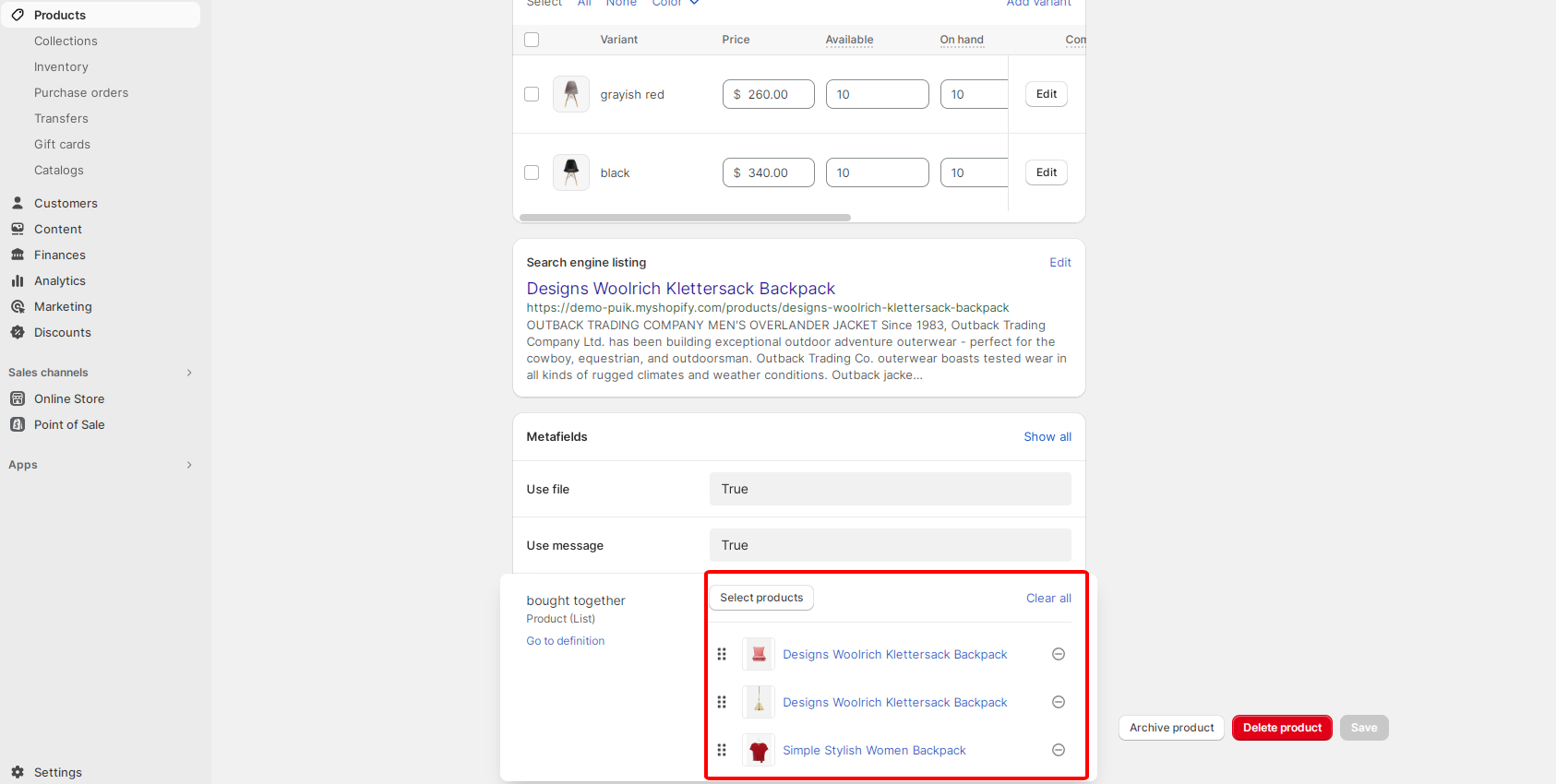This screenshot has width=1556, height=784.
Task: Expand the Sales channels section
Action: tap(189, 373)
